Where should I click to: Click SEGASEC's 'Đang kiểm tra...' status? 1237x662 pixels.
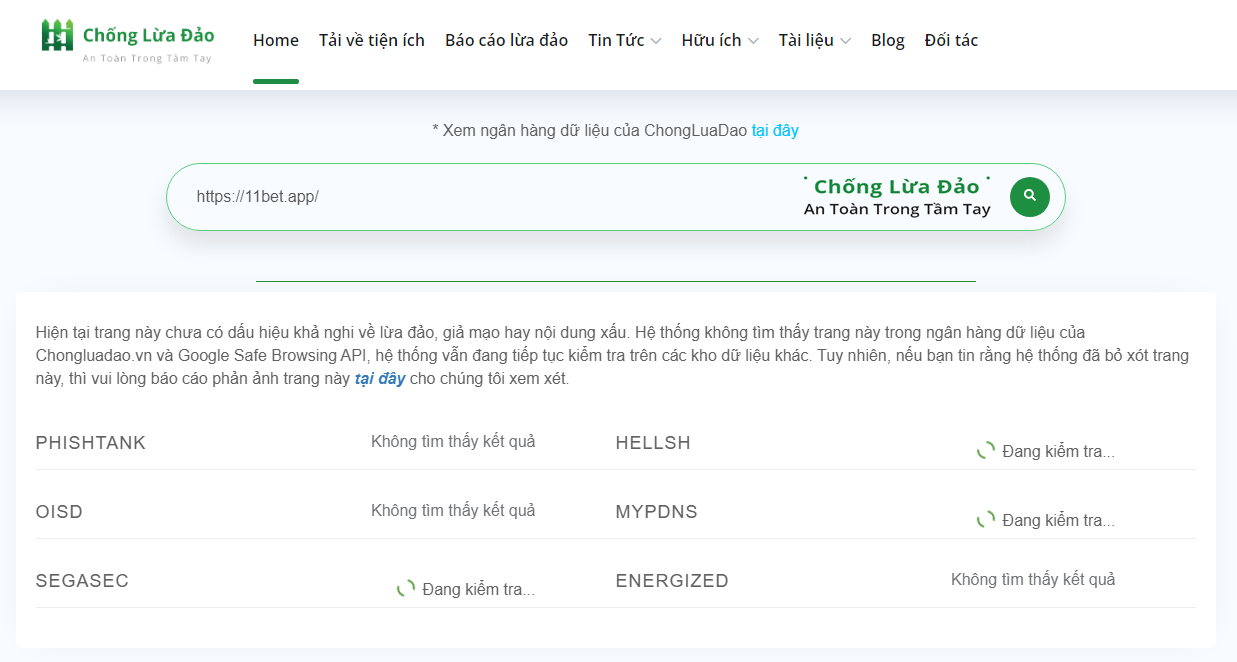[x=478, y=589]
